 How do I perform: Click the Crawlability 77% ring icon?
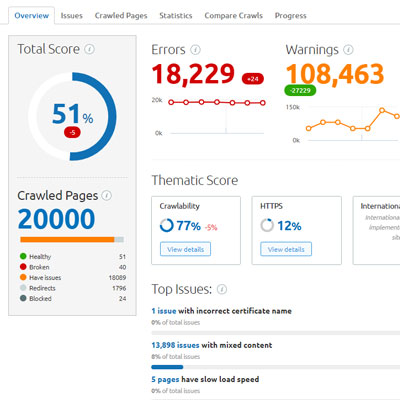coord(167,225)
